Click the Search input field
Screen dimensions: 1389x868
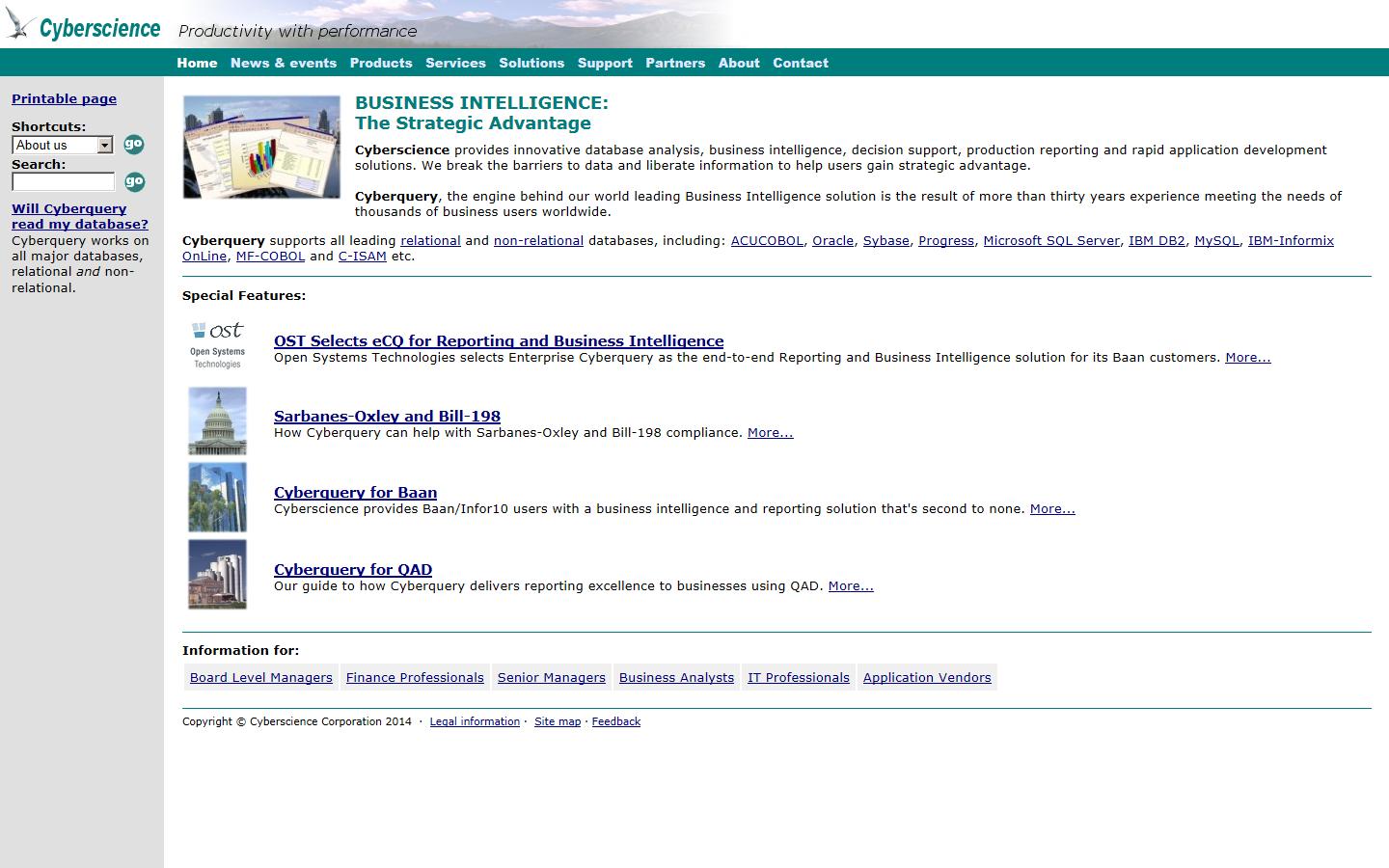pyautogui.click(x=63, y=181)
